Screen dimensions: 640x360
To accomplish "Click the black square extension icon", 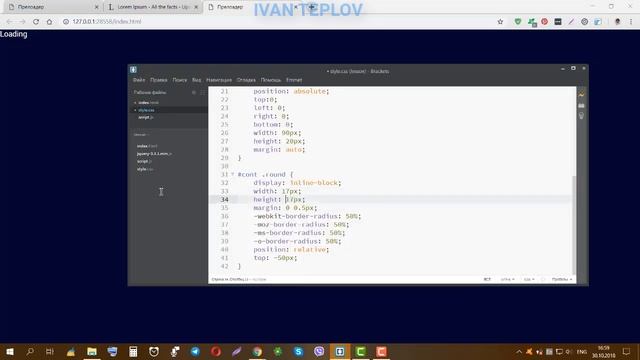I will (558, 22).
